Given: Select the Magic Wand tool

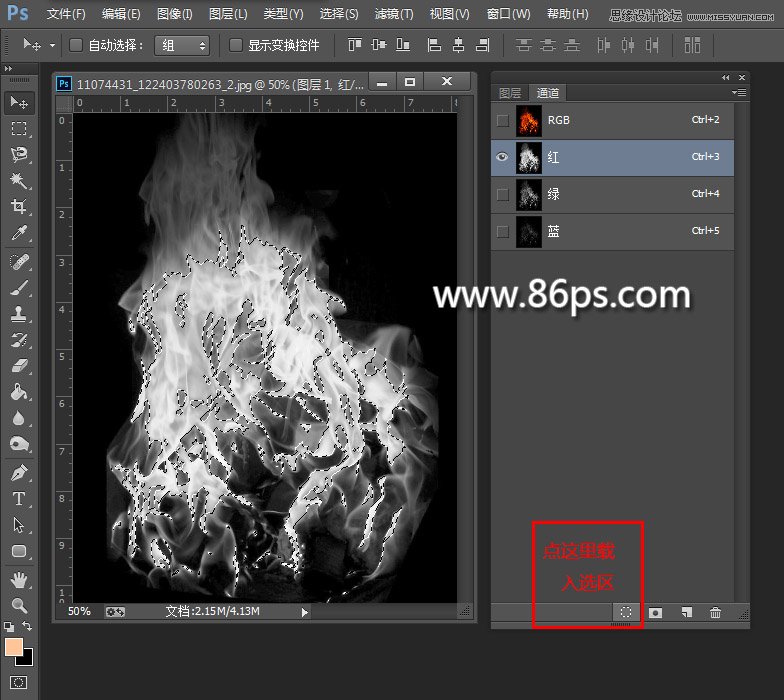Looking at the screenshot, I should [19, 180].
